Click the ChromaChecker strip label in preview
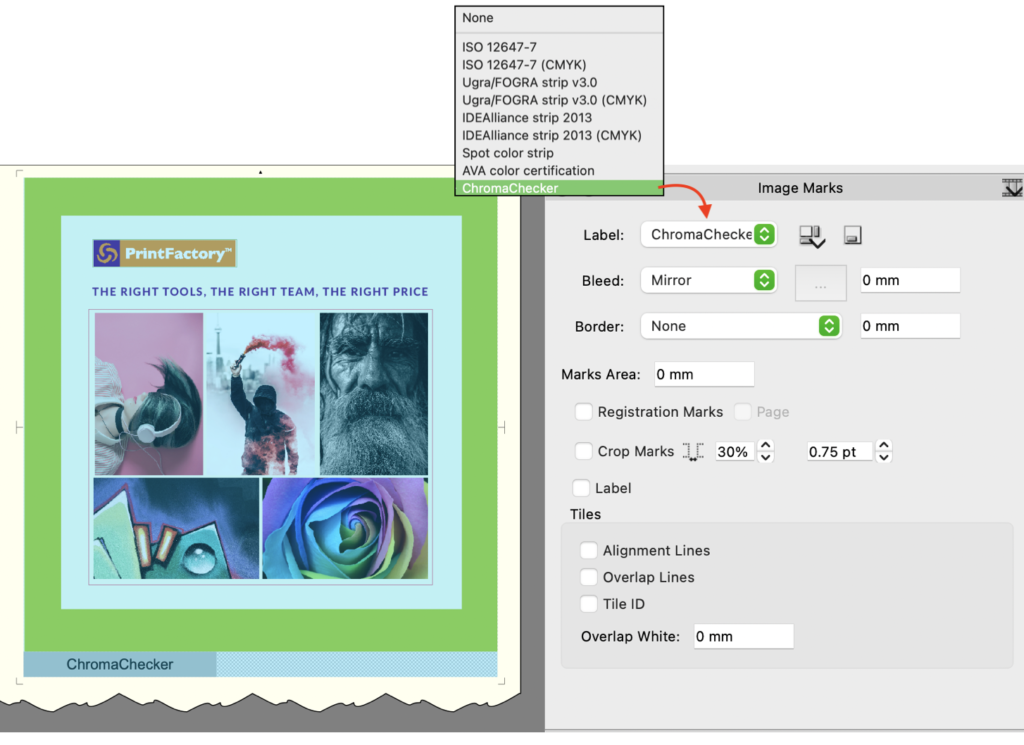 coord(120,664)
